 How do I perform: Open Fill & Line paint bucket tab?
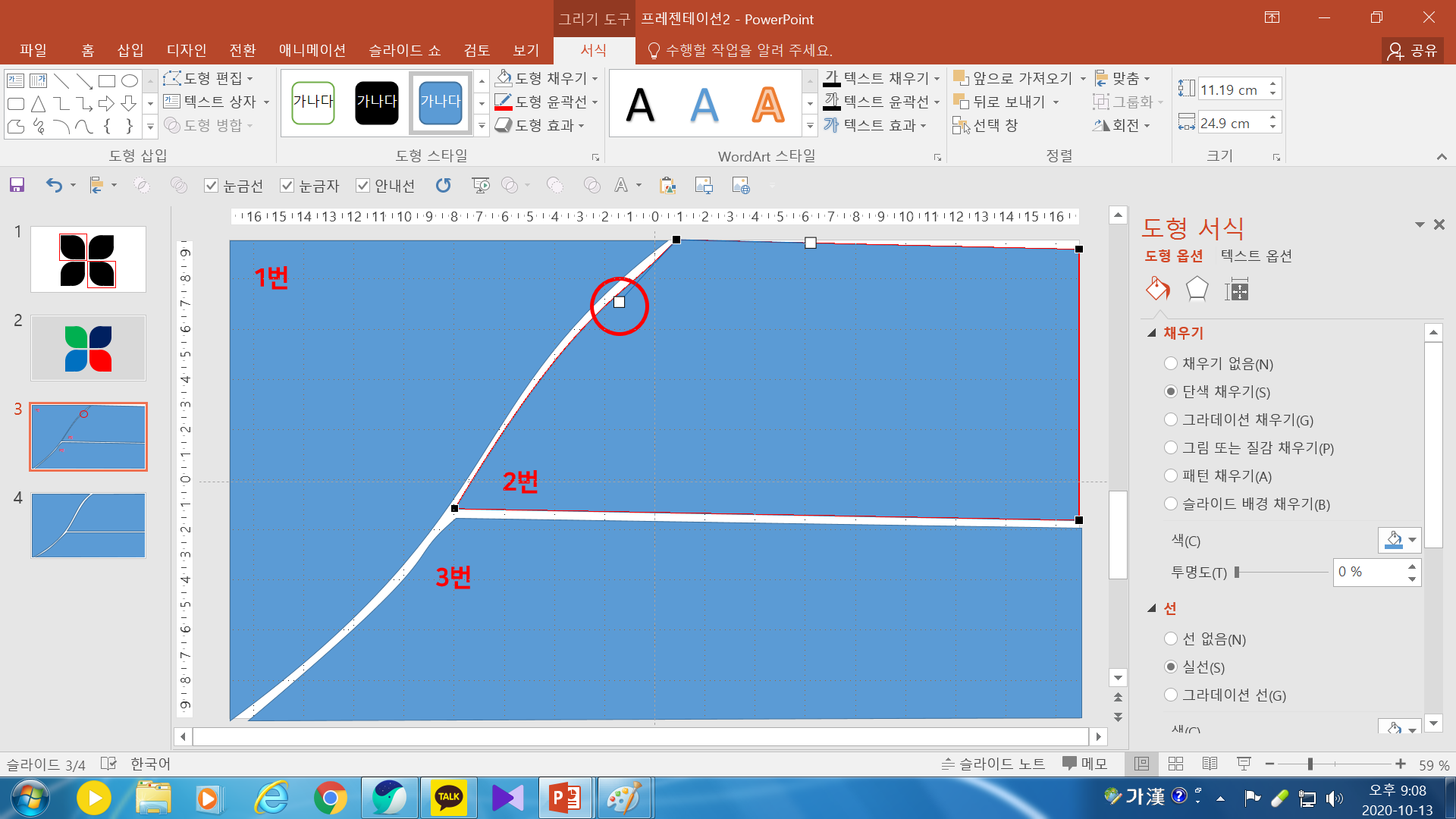(x=1157, y=289)
